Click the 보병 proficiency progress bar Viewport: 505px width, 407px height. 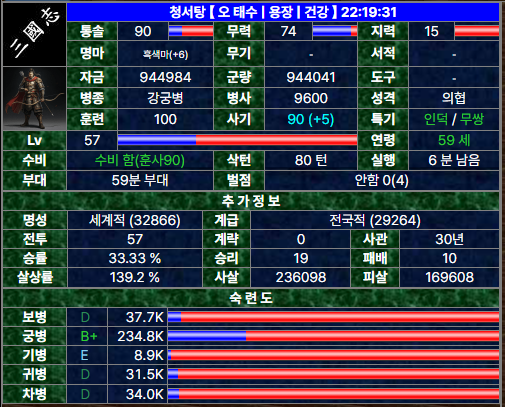[x=333, y=317]
